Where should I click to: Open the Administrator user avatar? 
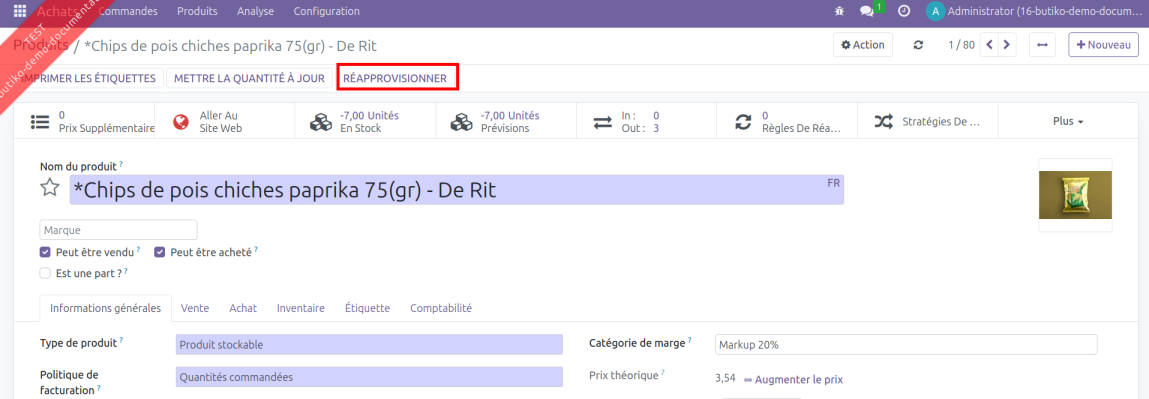point(934,11)
